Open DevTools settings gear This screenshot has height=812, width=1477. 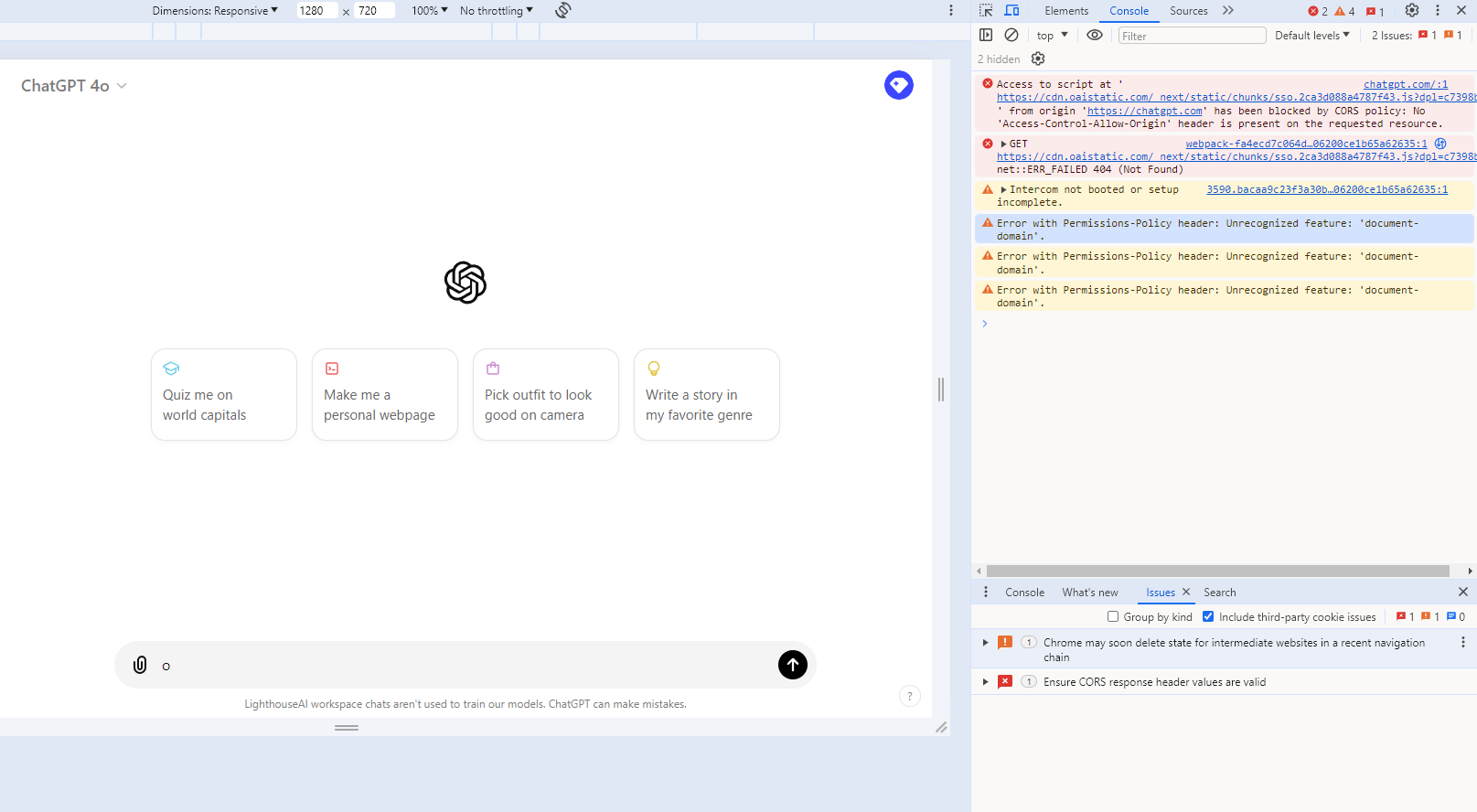[1412, 10]
